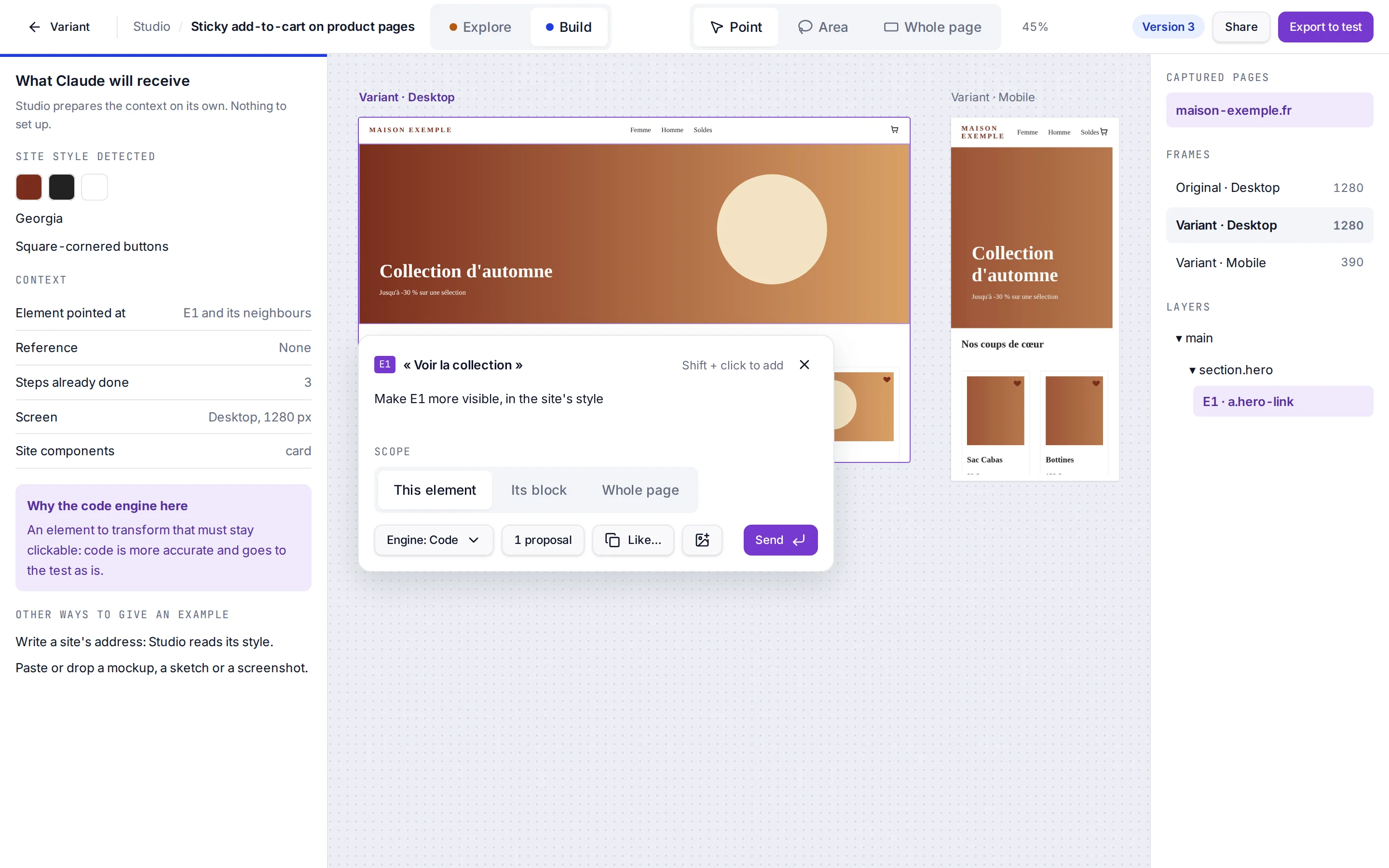Click the E1 badge in the popup
This screenshot has height=868, width=1389.
point(384,365)
